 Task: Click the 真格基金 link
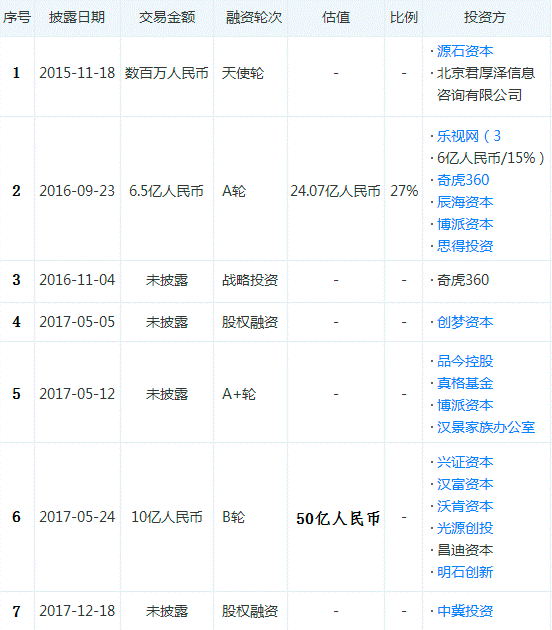click(465, 383)
